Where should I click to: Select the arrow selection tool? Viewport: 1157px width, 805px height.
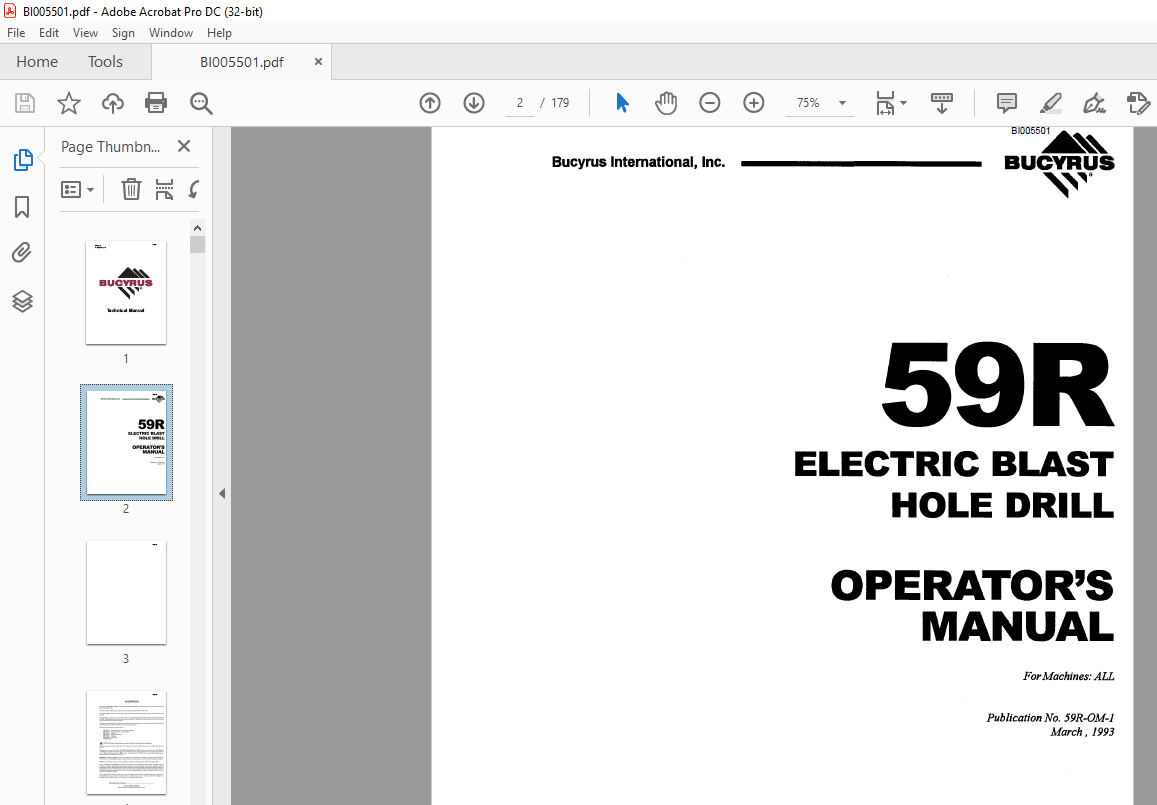[622, 103]
